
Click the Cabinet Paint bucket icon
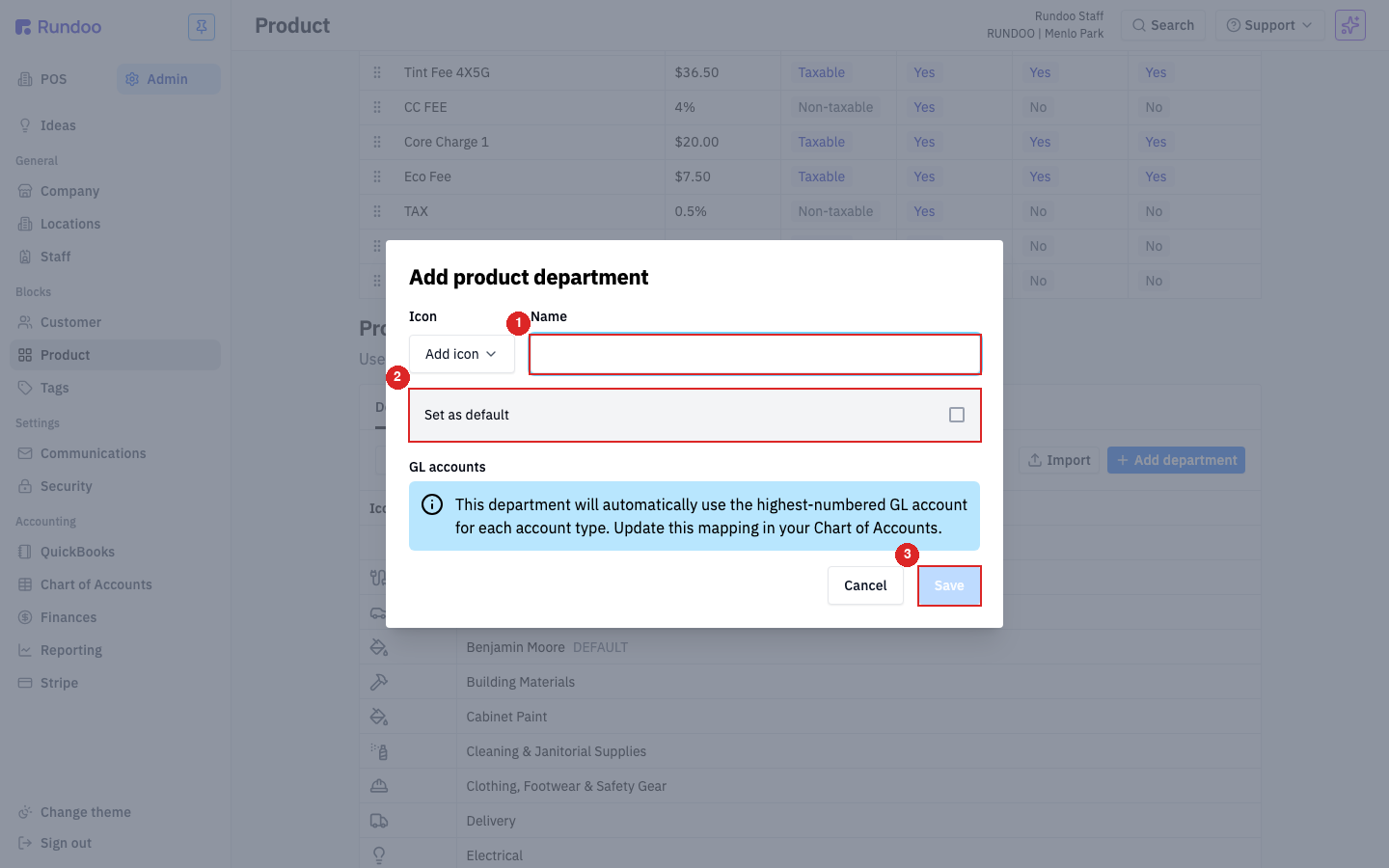[379, 717]
